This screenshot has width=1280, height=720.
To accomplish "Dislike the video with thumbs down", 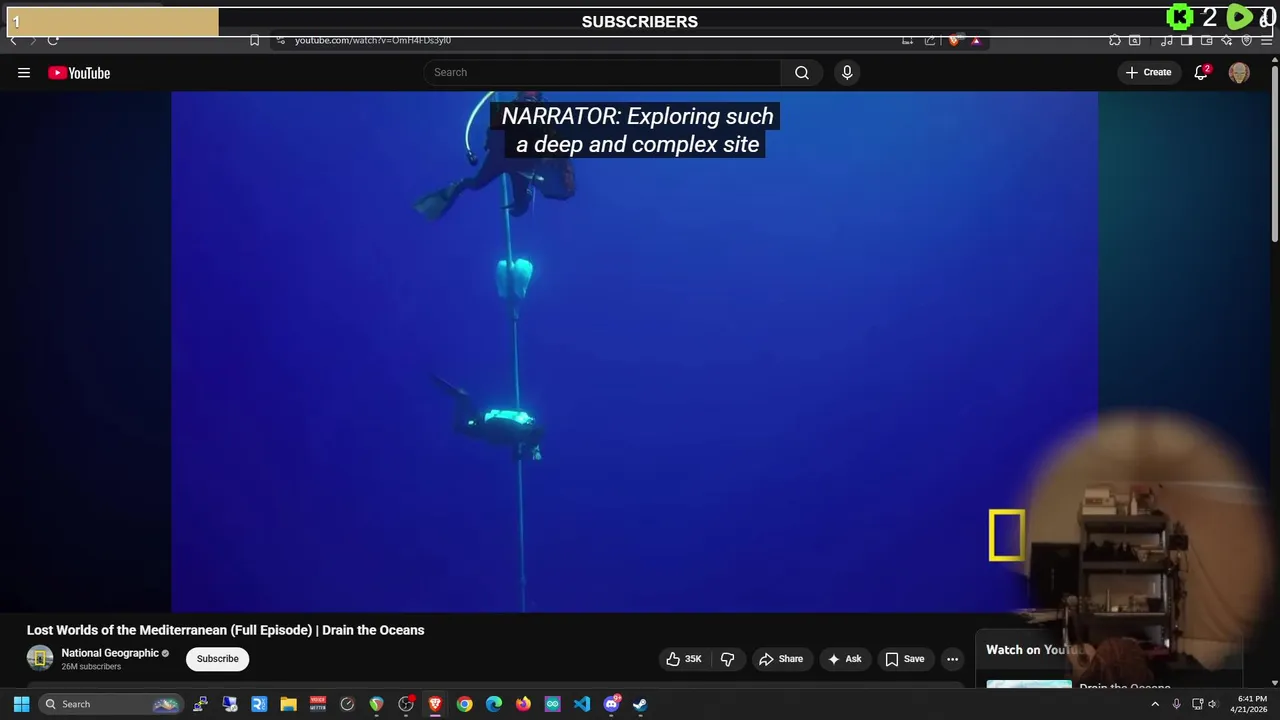I will pos(727,659).
